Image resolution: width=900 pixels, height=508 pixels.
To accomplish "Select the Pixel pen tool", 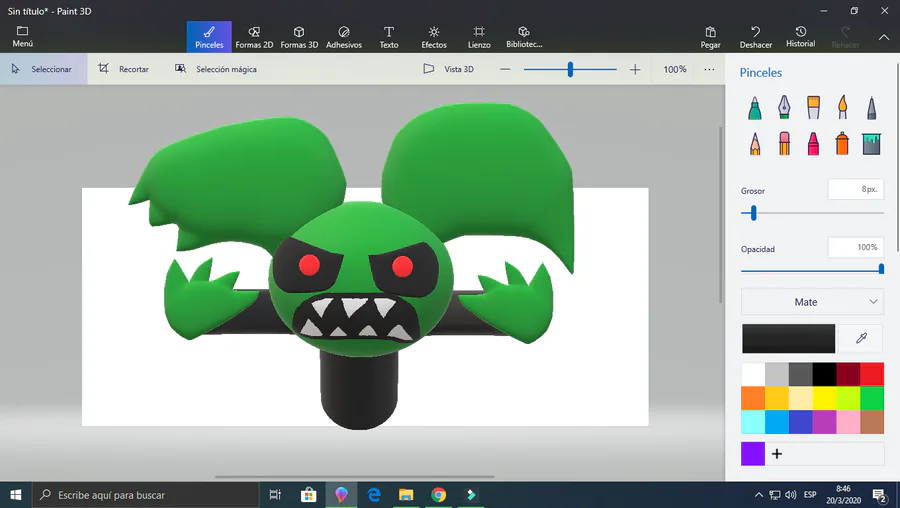I will pos(871,108).
